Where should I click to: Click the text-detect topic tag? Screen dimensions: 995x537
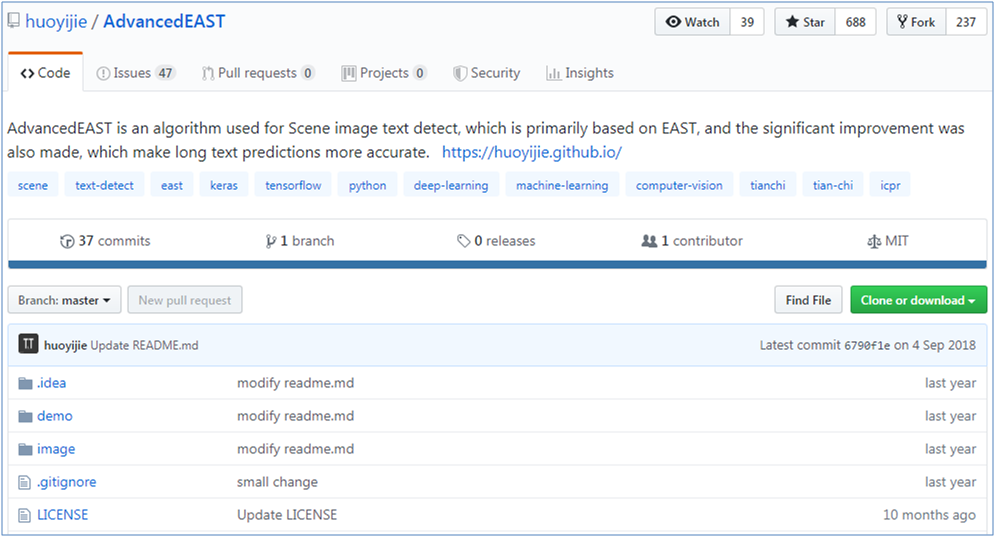click(104, 185)
